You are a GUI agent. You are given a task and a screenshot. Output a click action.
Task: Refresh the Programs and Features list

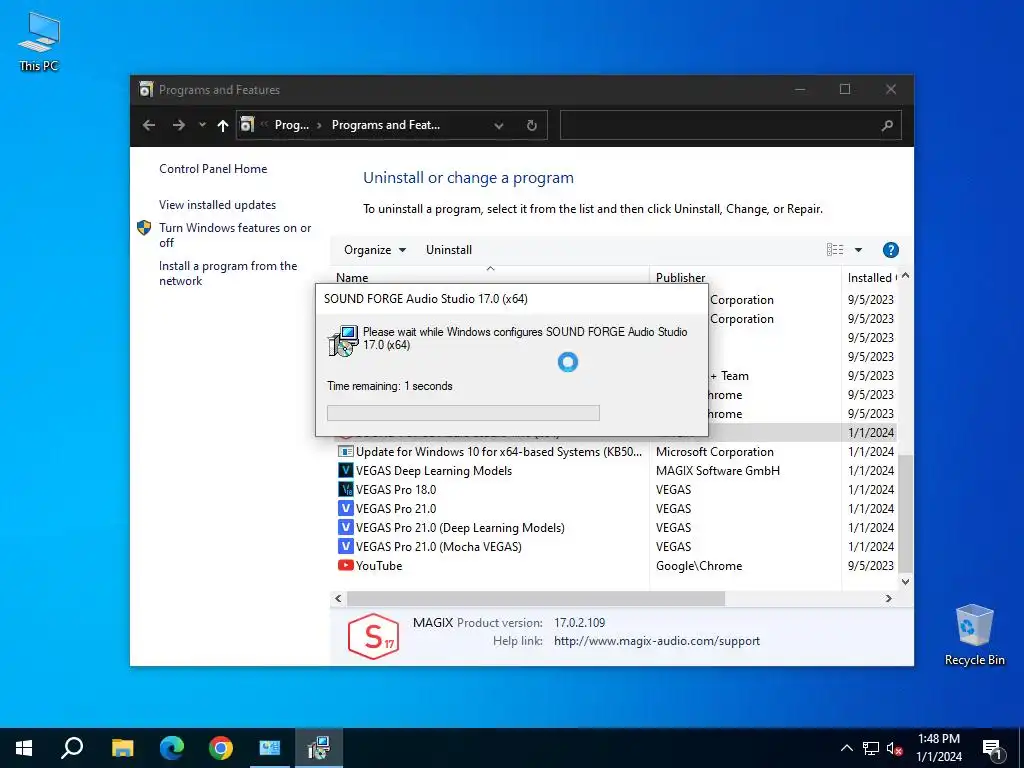532,125
